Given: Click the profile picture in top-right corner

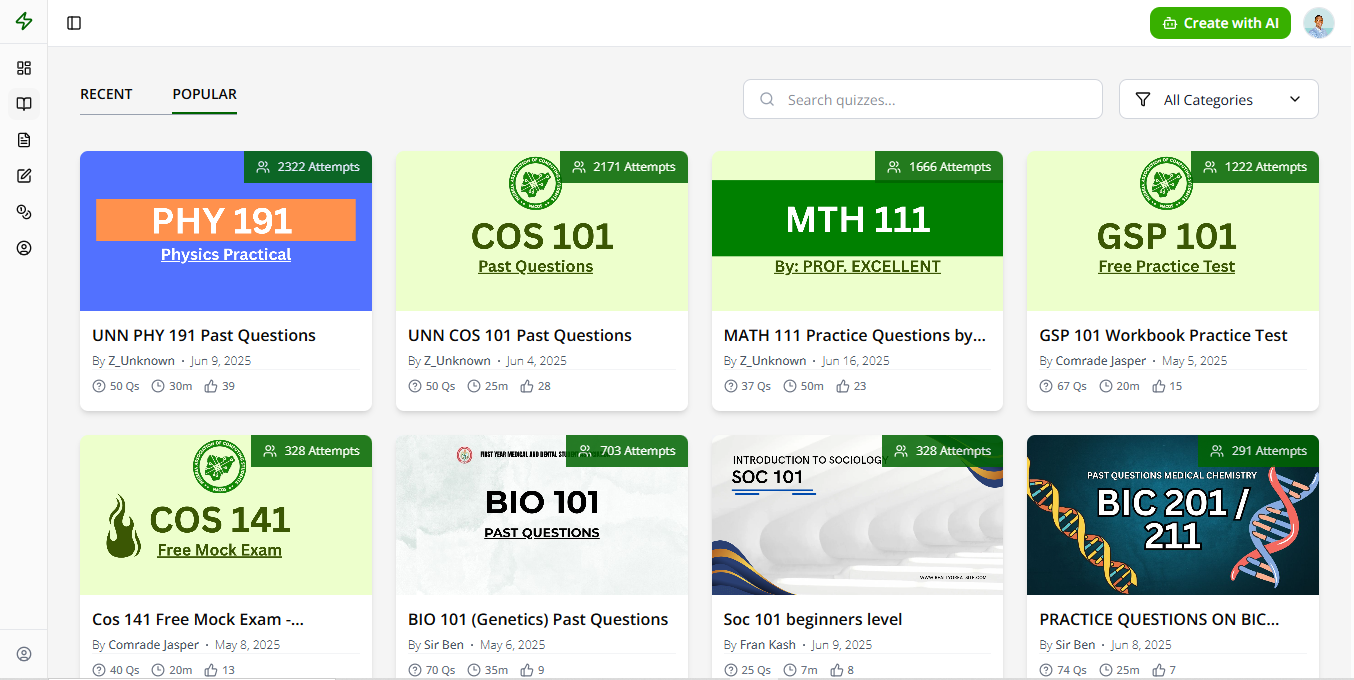Looking at the screenshot, I should [x=1318, y=22].
